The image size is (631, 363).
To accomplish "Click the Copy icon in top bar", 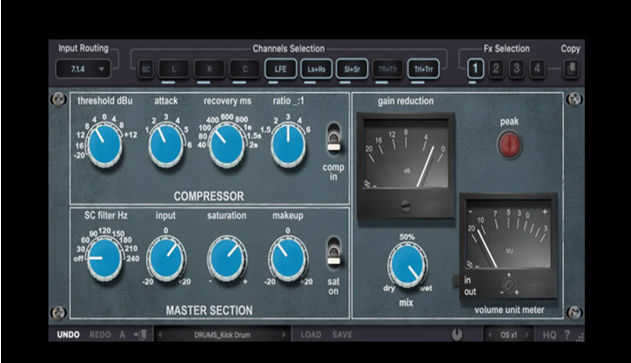I will [571, 69].
